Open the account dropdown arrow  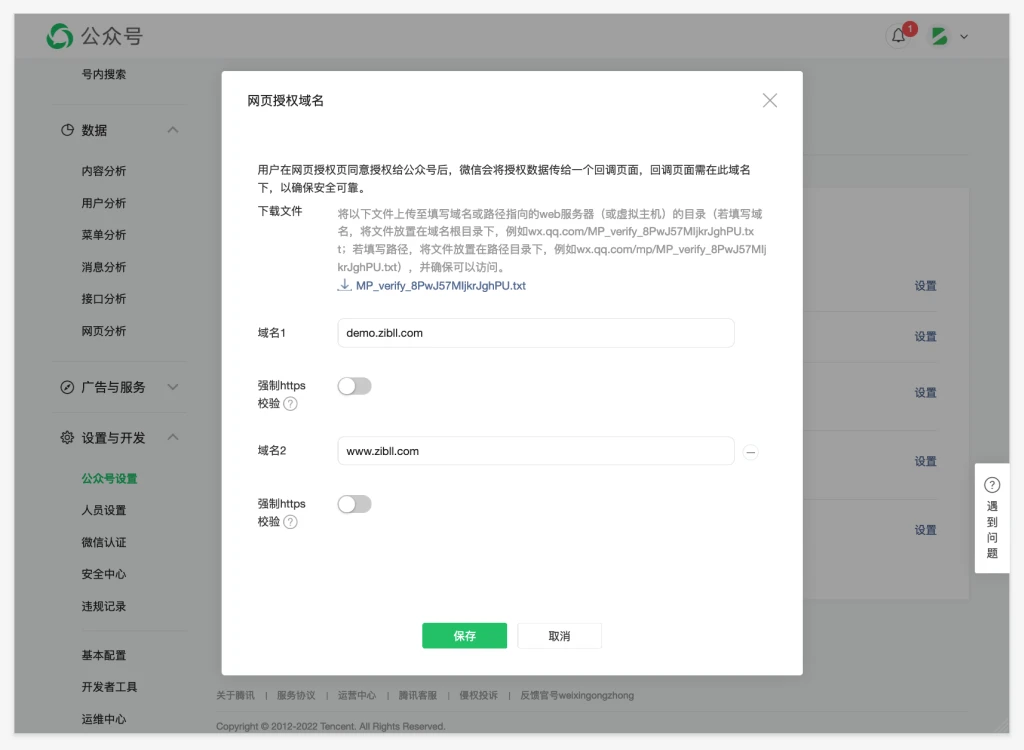click(964, 37)
